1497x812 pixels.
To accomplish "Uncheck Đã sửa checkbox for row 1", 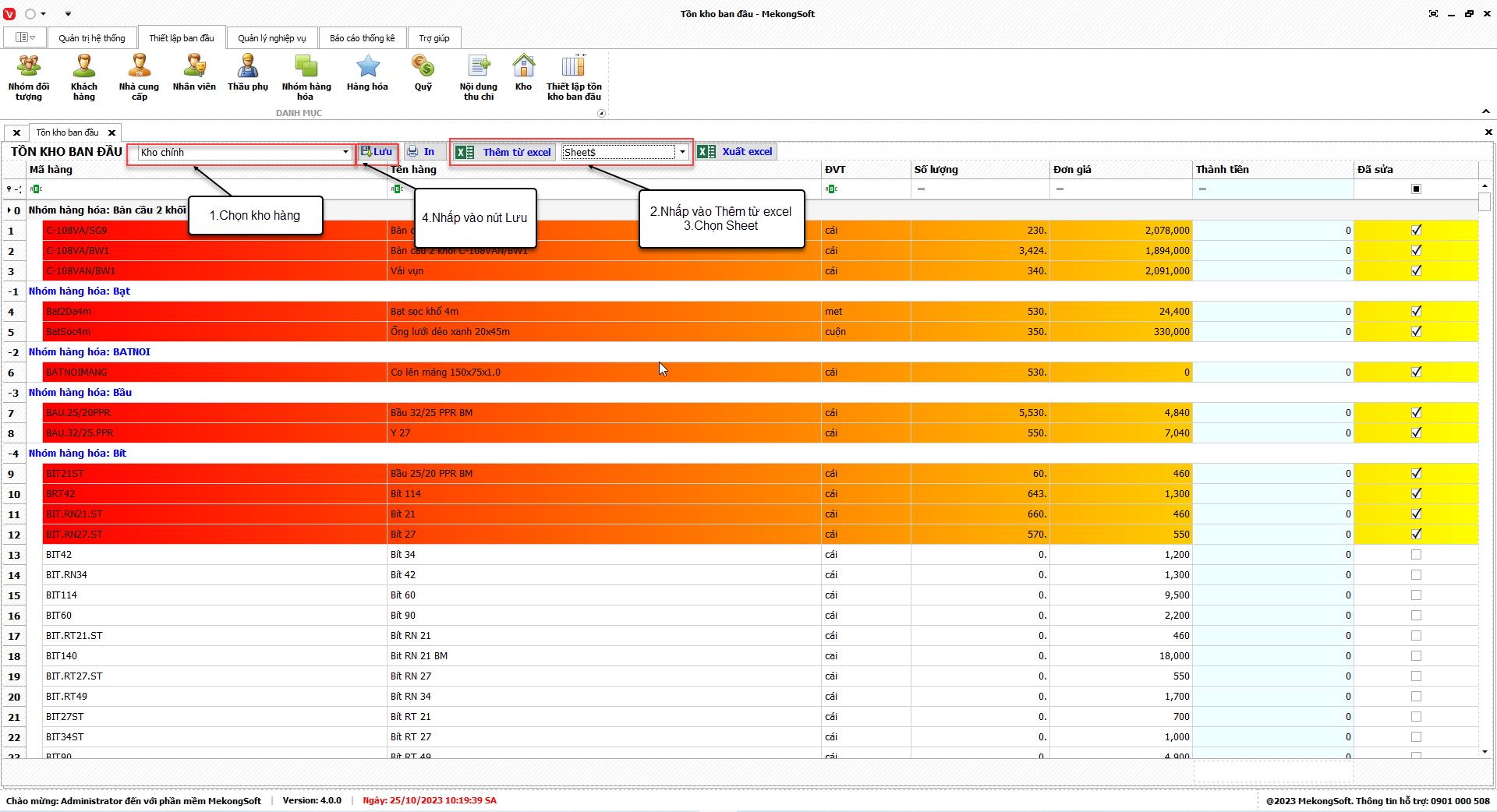I will pos(1416,230).
